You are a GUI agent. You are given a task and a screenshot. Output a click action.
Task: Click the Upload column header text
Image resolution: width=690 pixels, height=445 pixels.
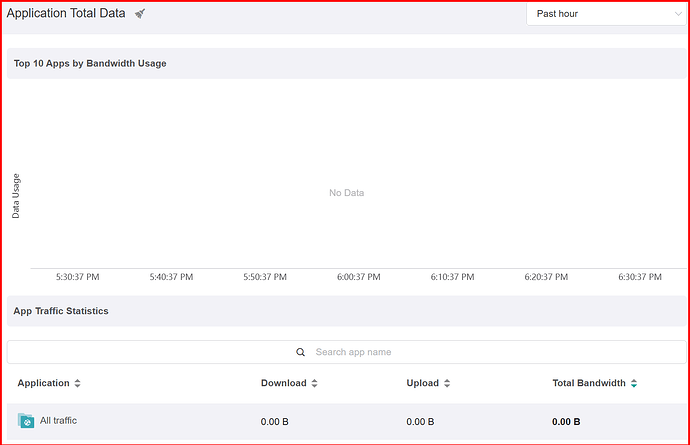[x=422, y=383]
